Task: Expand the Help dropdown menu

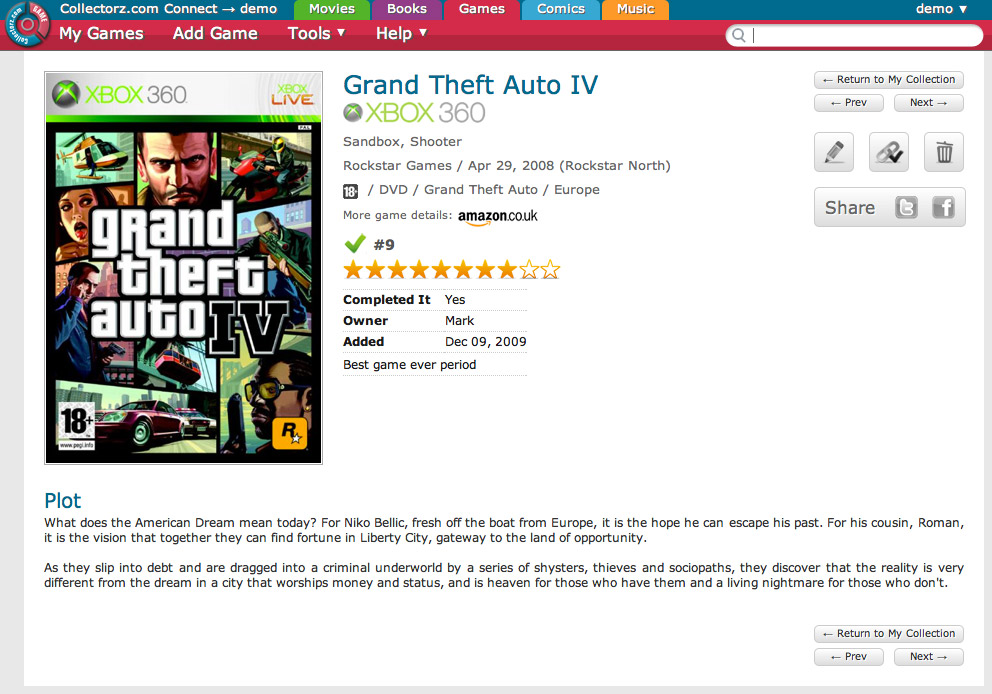Action: pos(401,33)
